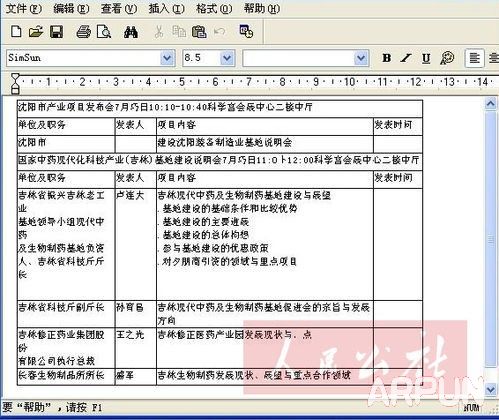
Task: Save the document with floppy icon
Action: tap(56, 32)
